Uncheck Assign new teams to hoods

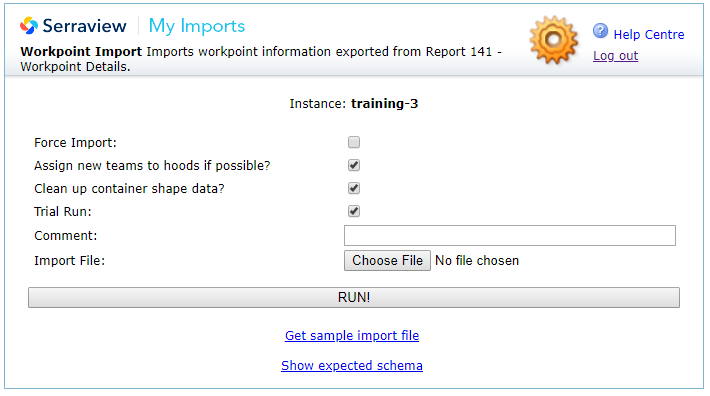coord(354,165)
